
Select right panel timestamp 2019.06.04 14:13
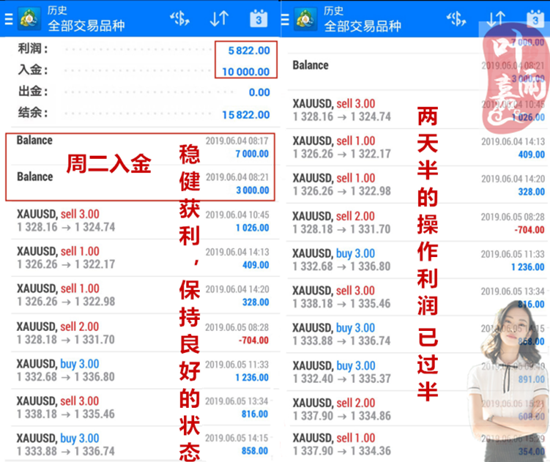pyautogui.click(x=513, y=141)
